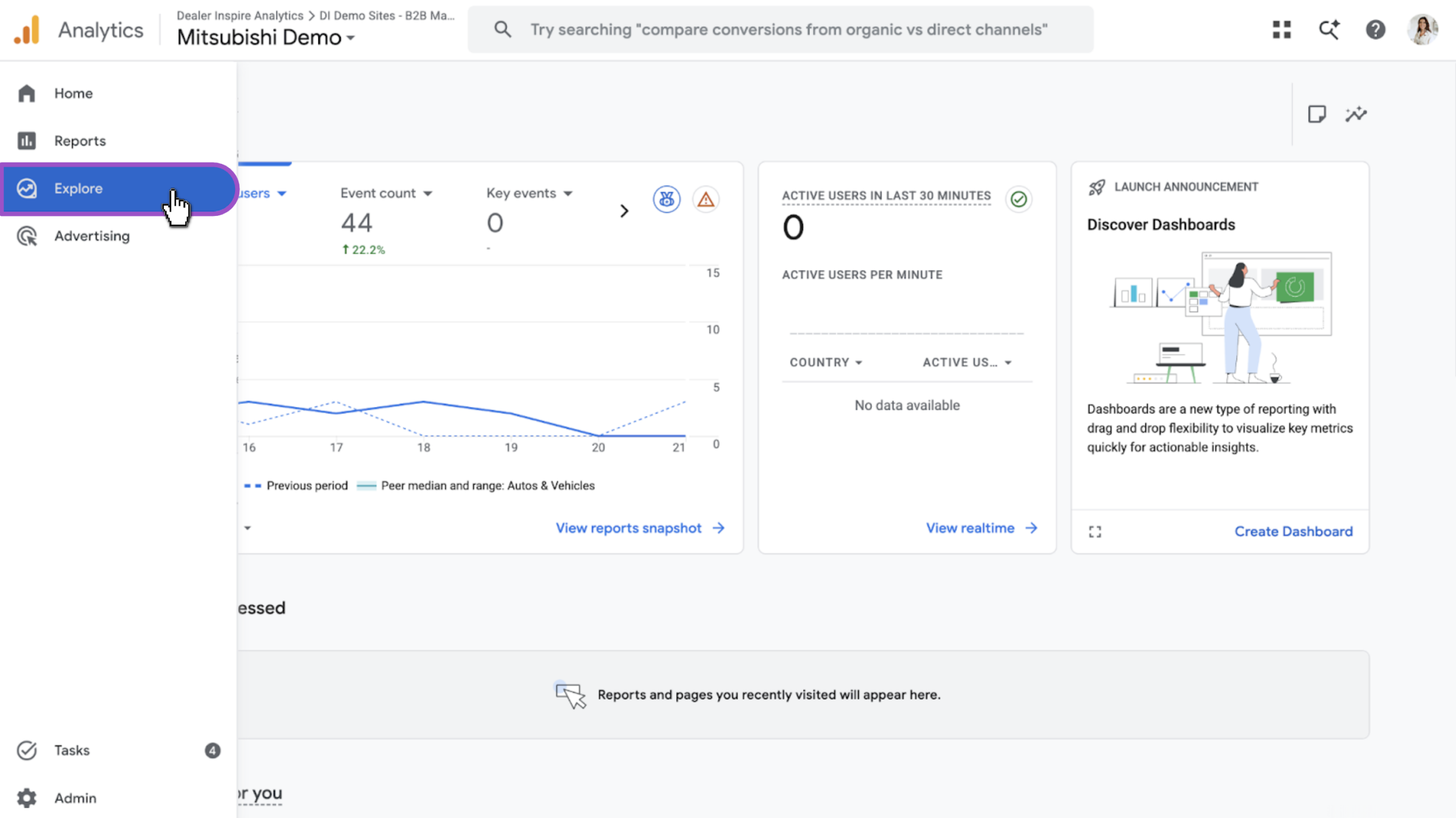Viewport: 1456px width, 818px height.
Task: Open the Event count metric dropdown
Action: pos(387,193)
